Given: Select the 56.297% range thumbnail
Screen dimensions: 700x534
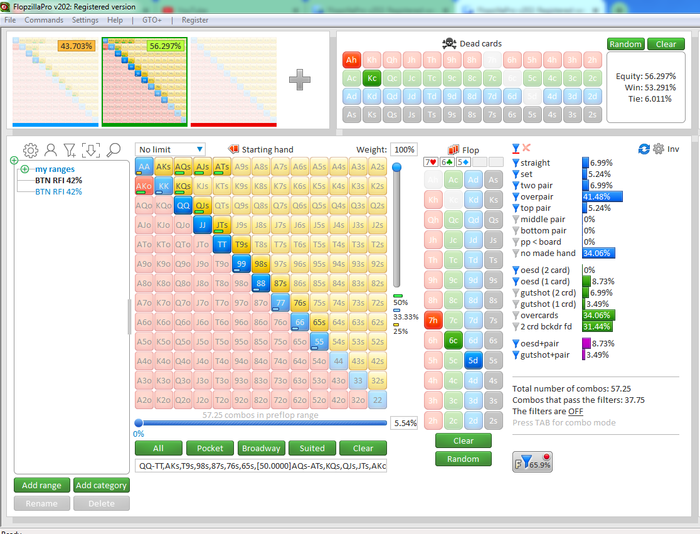Looking at the screenshot, I should [x=144, y=82].
